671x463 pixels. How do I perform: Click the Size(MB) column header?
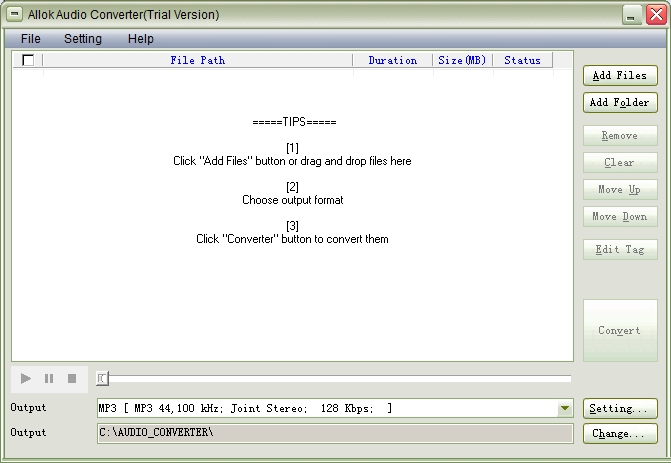click(x=463, y=60)
